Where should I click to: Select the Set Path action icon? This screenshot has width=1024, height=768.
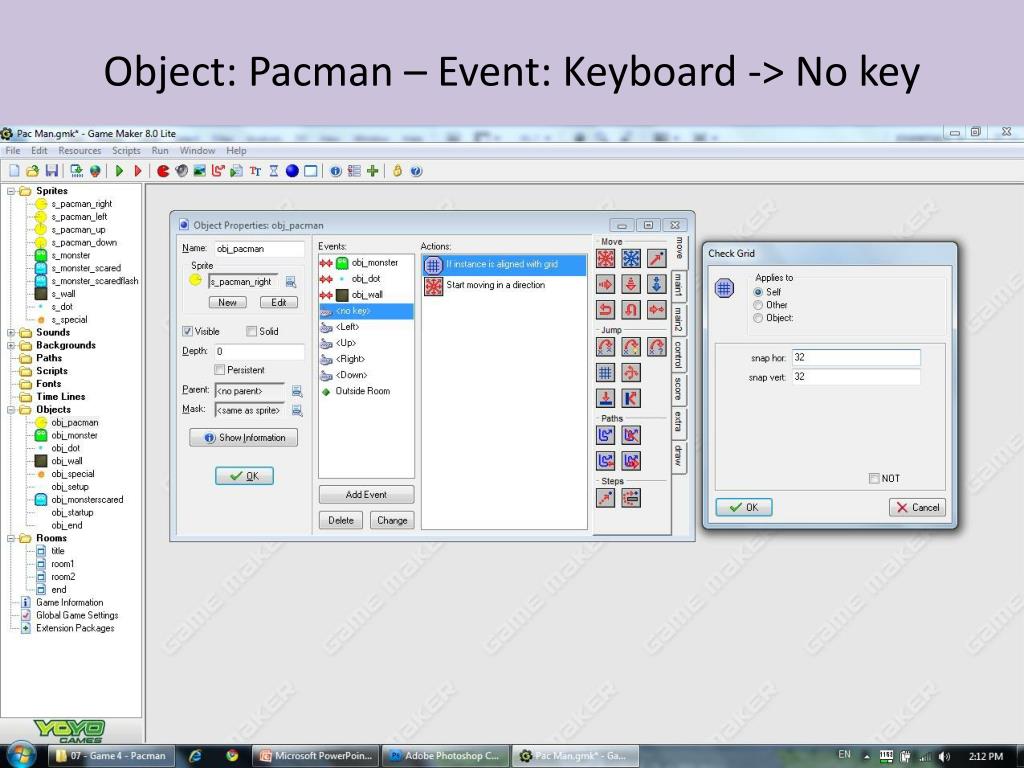[605, 436]
